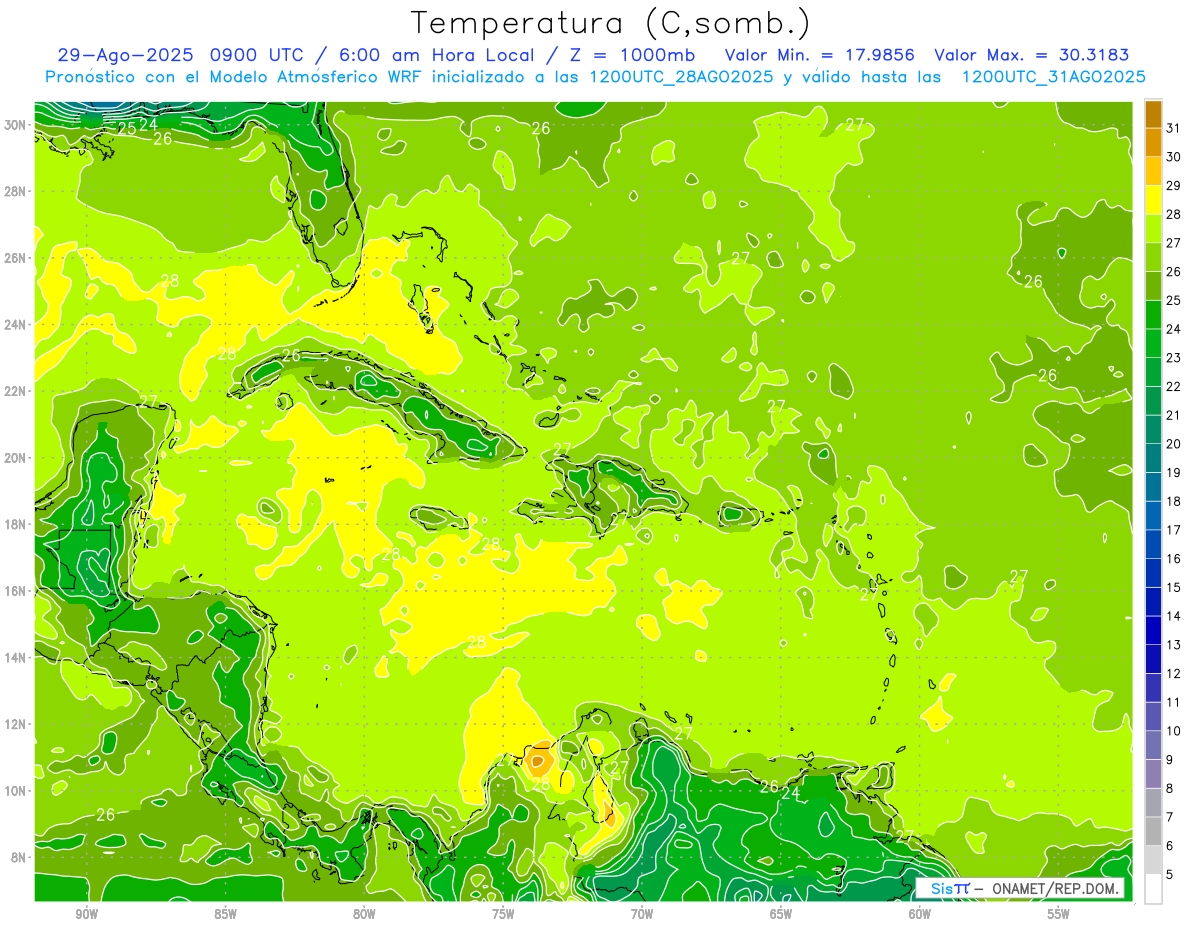The width and height of the screenshot is (1200, 927).
Task: Click the '20N' latitude axis label
Action: 15,457
